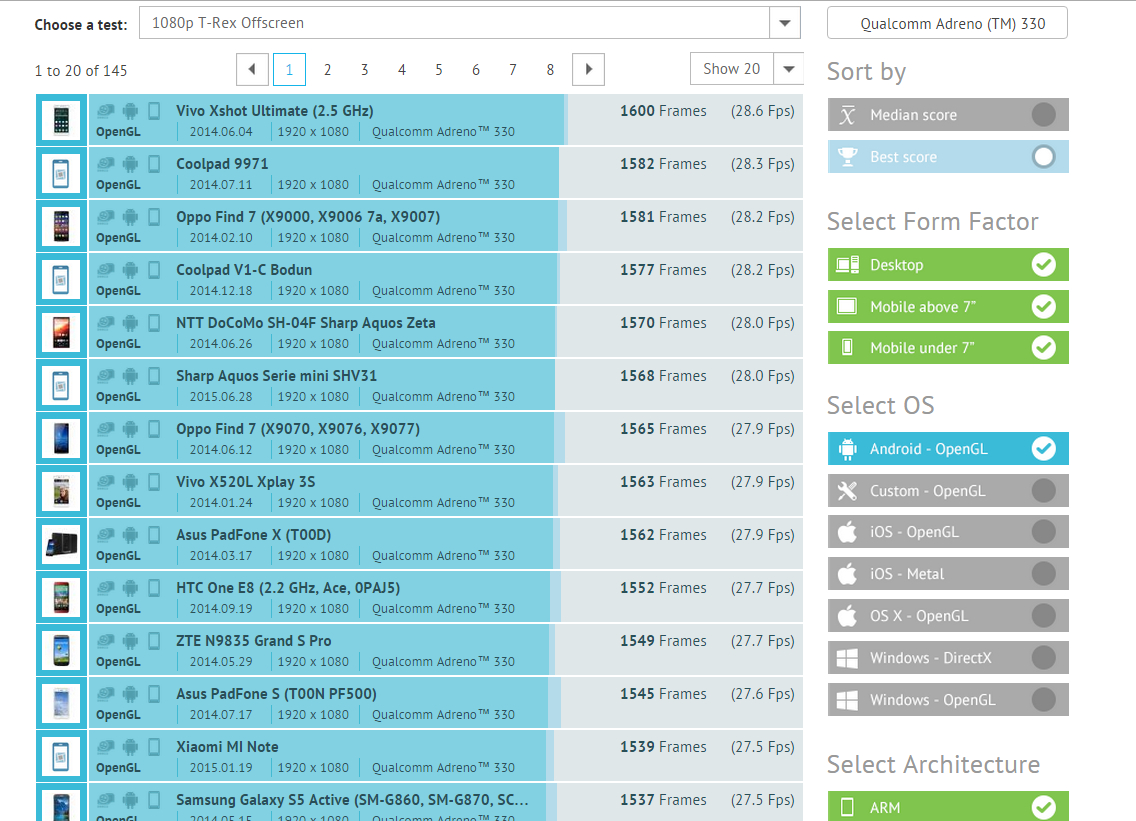Toggle the Desktop form factor filter
1136x821 pixels.
(948, 264)
